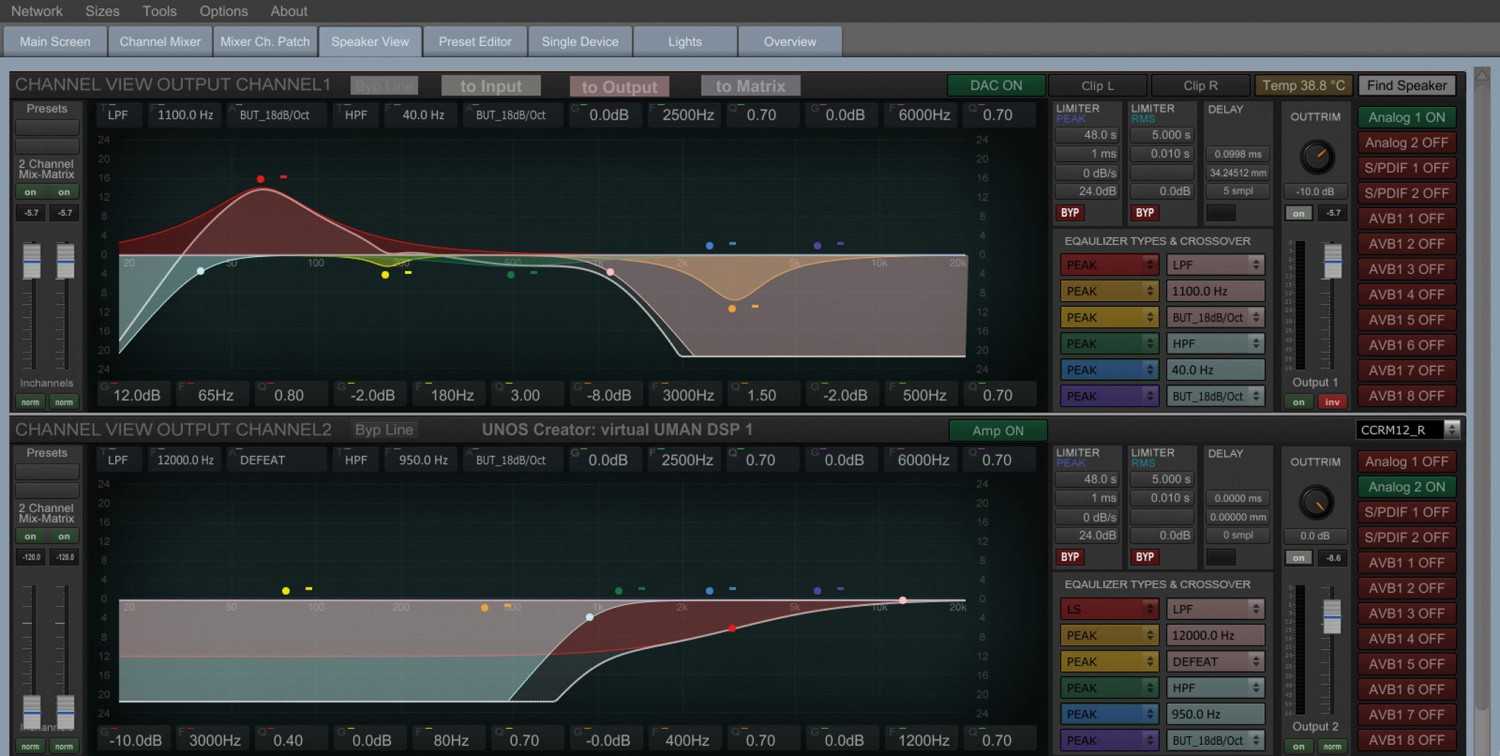Viewport: 1500px width, 756px height.
Task: Select the green EQ band node in Channel 2 graph
Action: click(x=619, y=591)
